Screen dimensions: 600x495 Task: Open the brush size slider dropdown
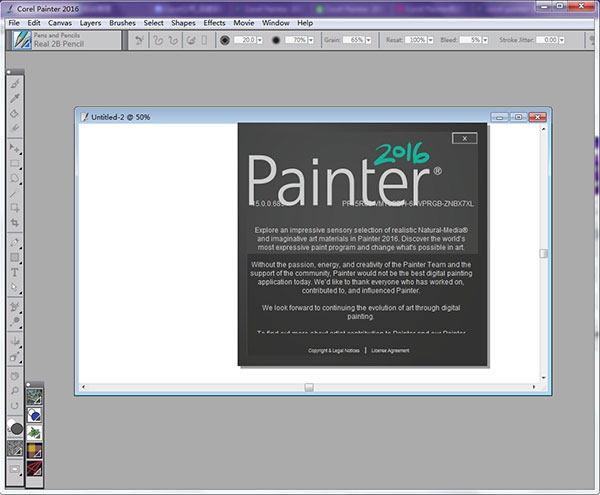[260, 40]
